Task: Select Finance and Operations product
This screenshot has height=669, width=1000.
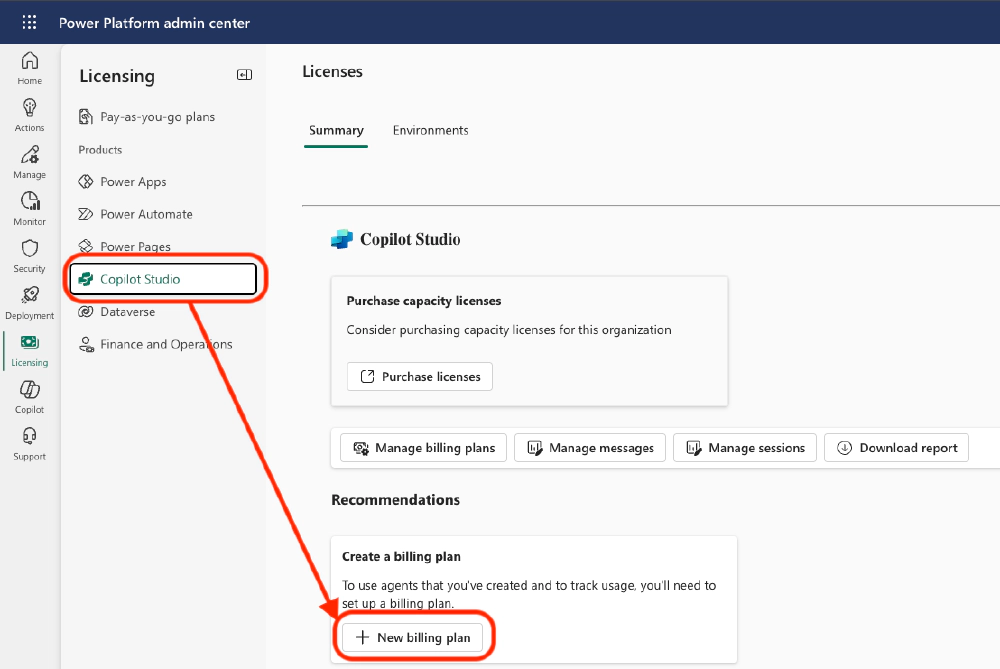Action: click(x=155, y=344)
